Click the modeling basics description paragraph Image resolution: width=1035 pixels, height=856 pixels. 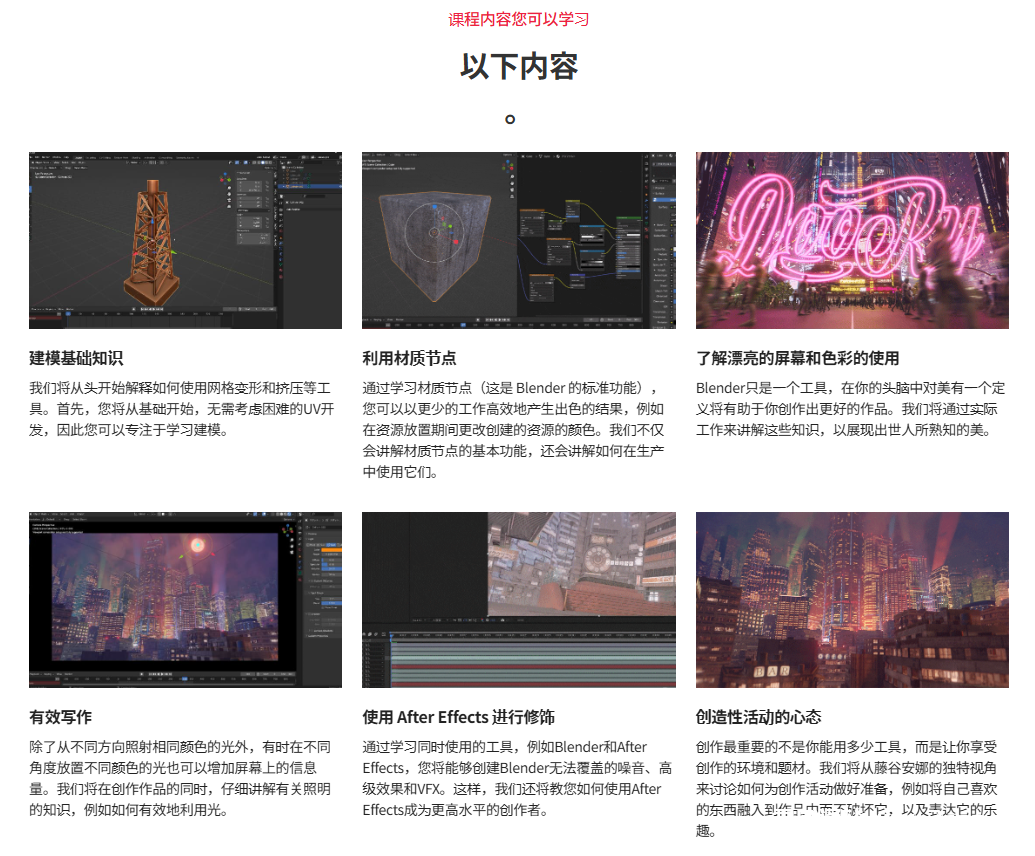click(185, 408)
